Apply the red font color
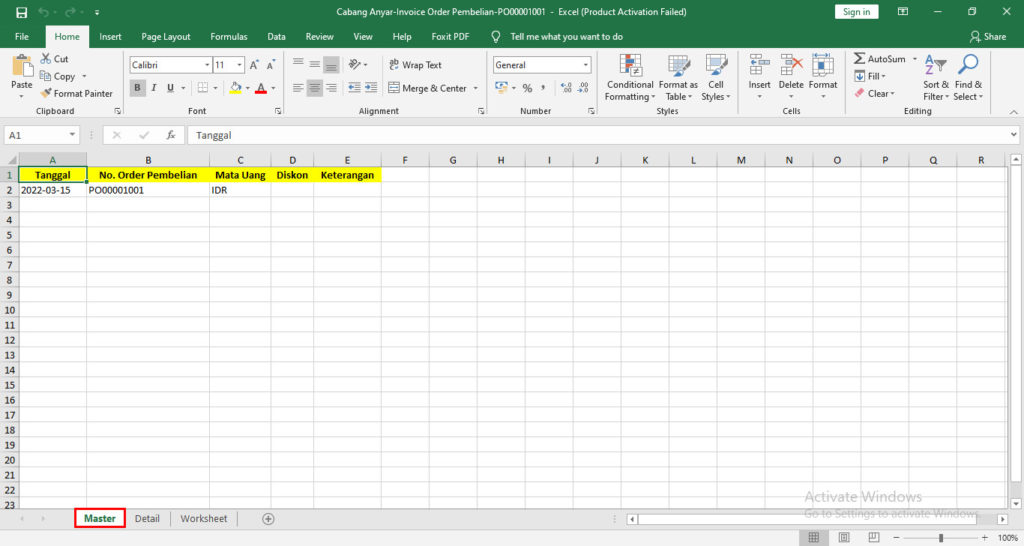This screenshot has height=546, width=1024. [261, 88]
